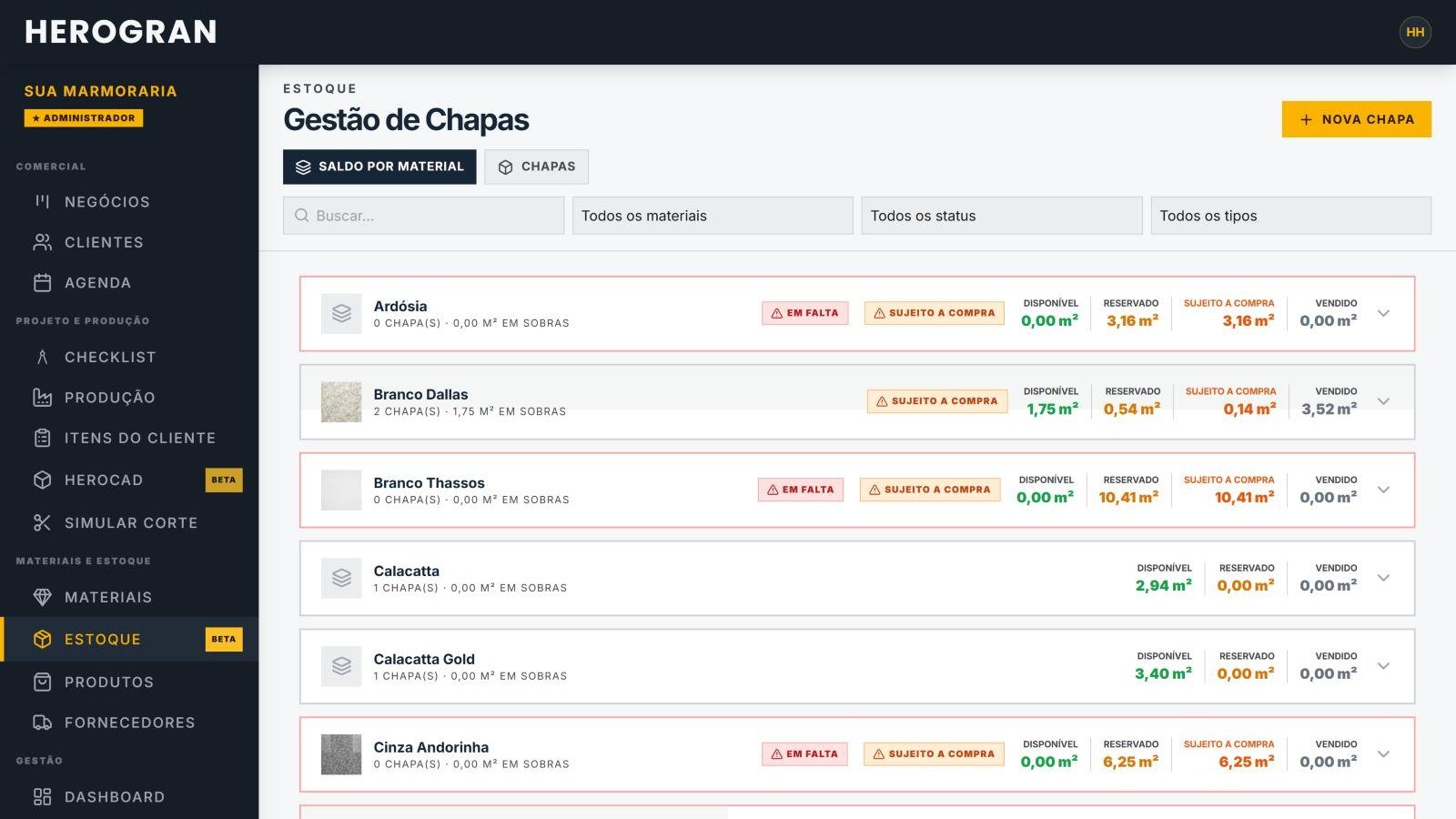Click the Branco Dallas stone thumbnail
This screenshot has width=1456, height=819.
(x=341, y=401)
